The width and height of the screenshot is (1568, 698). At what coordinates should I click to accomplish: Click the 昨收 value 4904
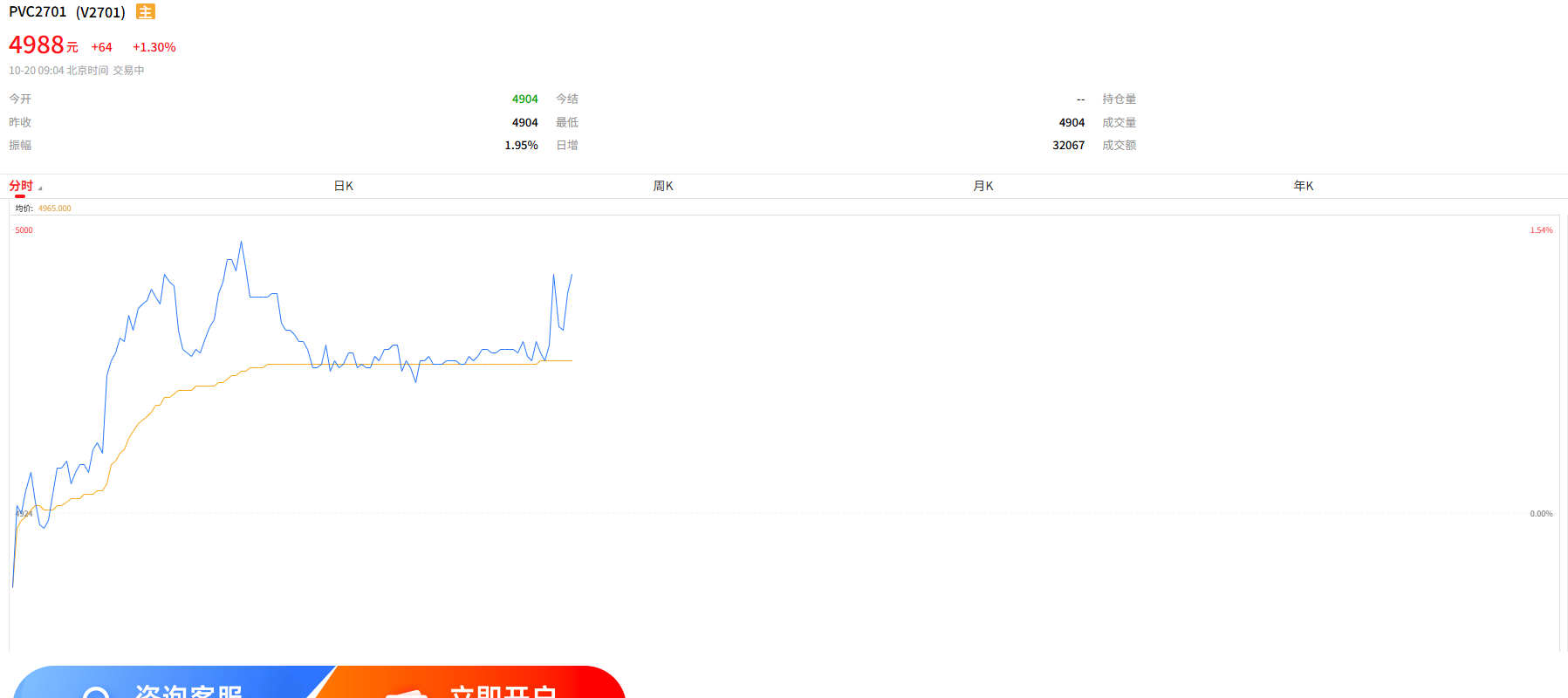click(525, 123)
